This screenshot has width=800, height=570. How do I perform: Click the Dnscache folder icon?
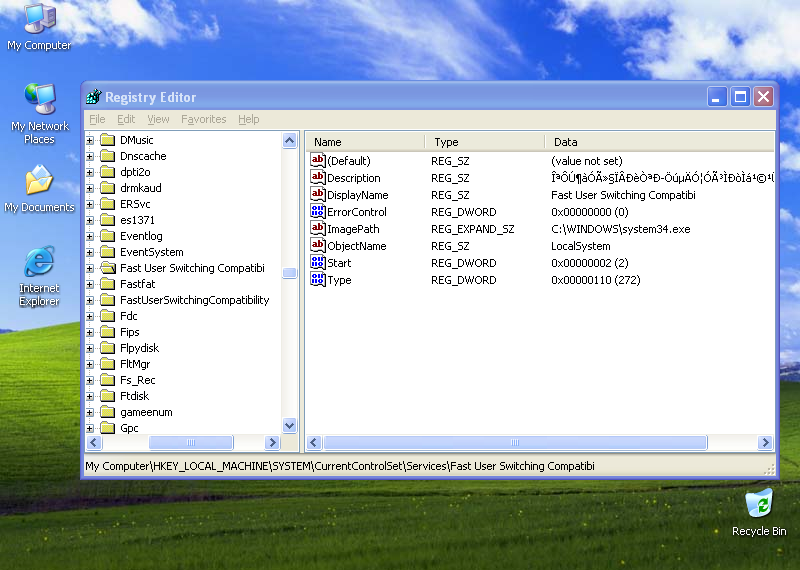coord(108,156)
